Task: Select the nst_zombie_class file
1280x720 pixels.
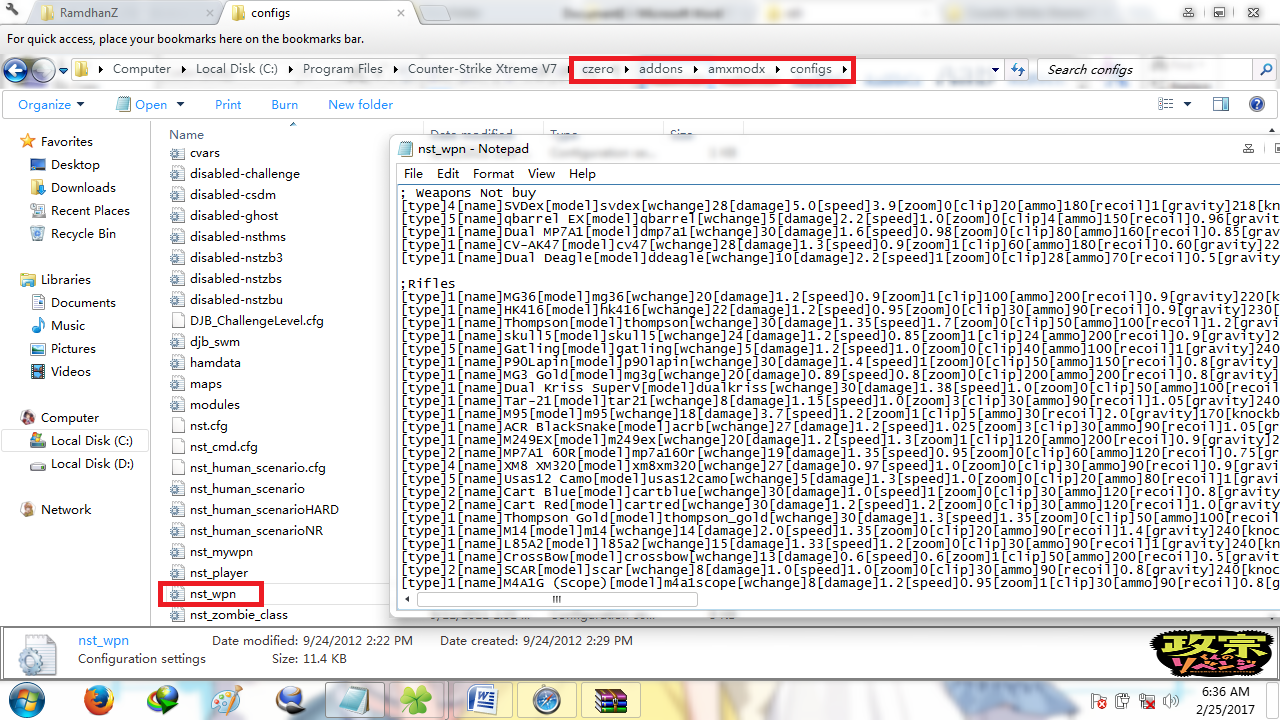Action: coord(228,615)
